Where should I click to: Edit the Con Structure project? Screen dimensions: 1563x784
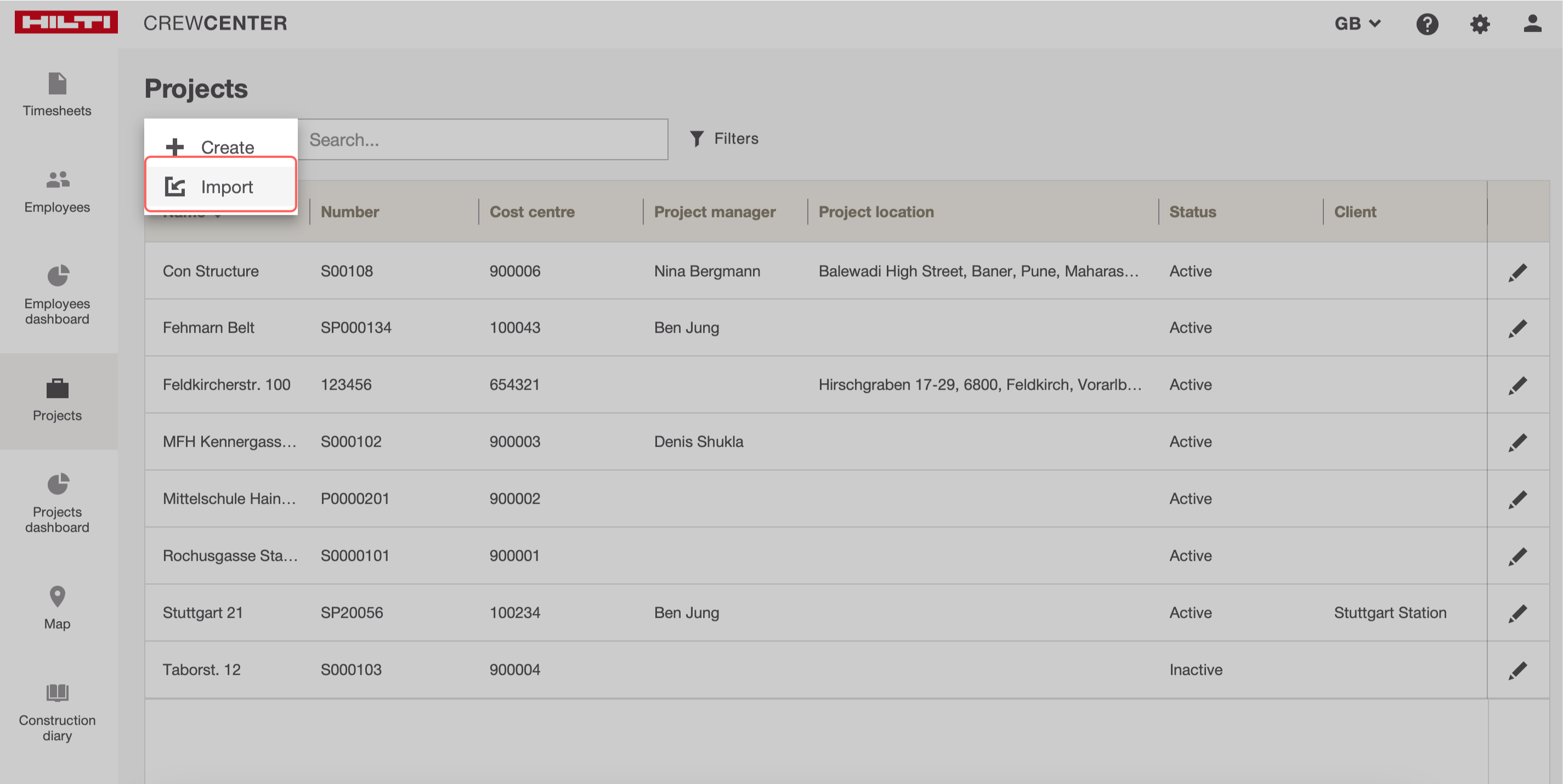1517,272
